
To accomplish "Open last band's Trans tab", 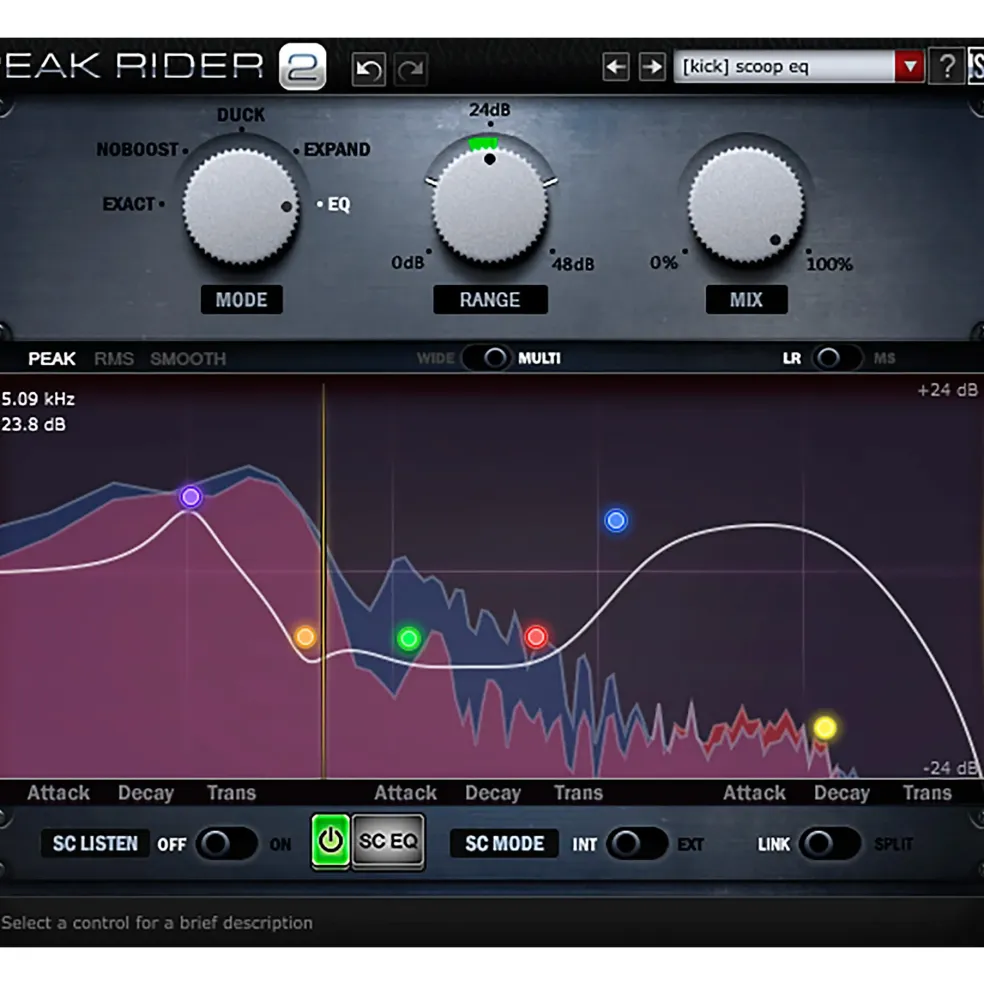I will tap(927, 793).
